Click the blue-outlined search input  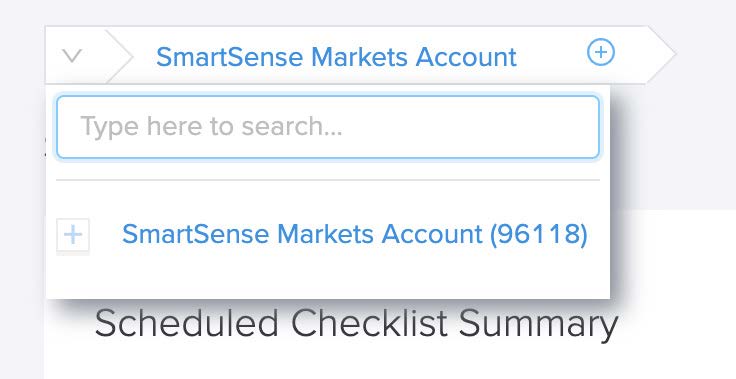(328, 127)
